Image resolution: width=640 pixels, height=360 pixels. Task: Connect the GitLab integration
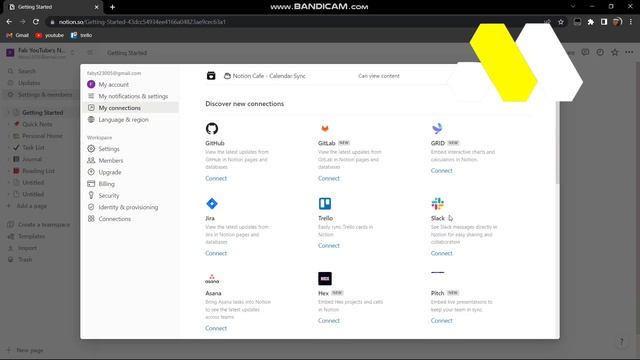coord(329,178)
